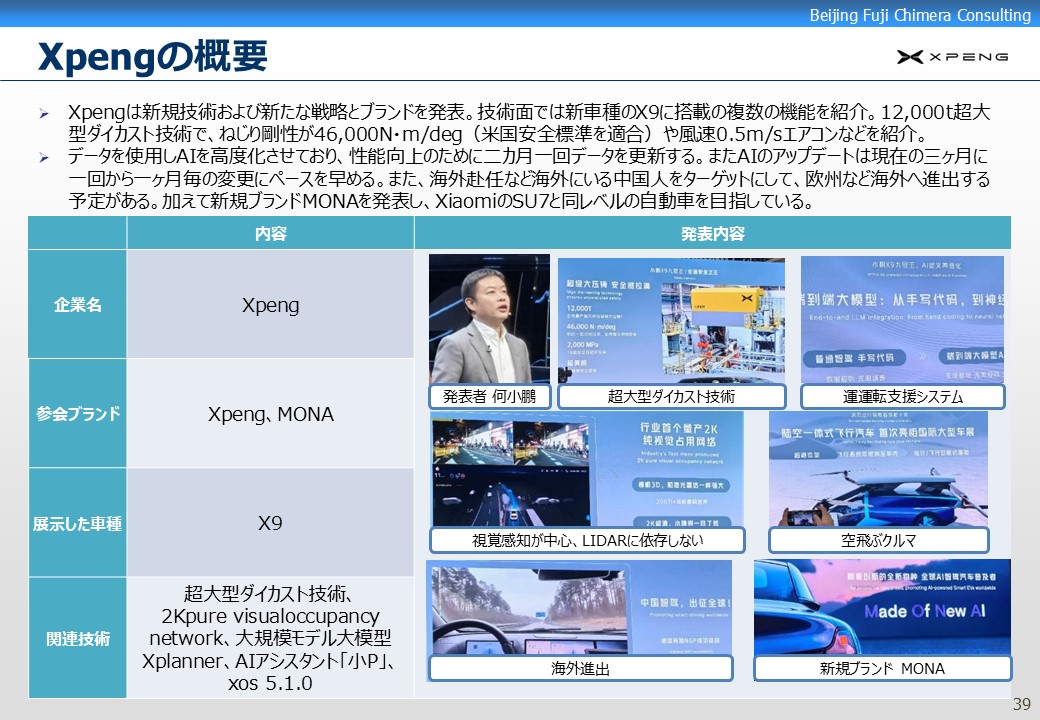Select the '企業名' row label
The width and height of the screenshot is (1040, 720).
[78, 304]
